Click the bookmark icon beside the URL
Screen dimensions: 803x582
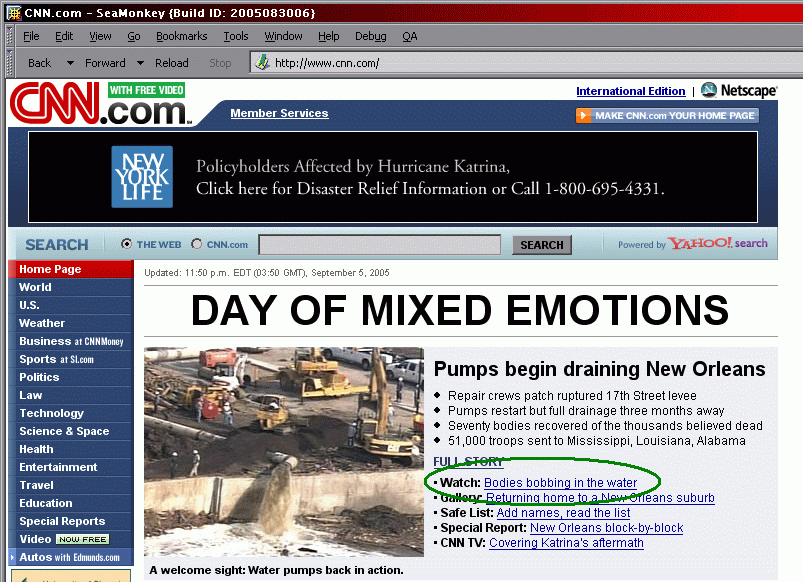tap(262, 63)
